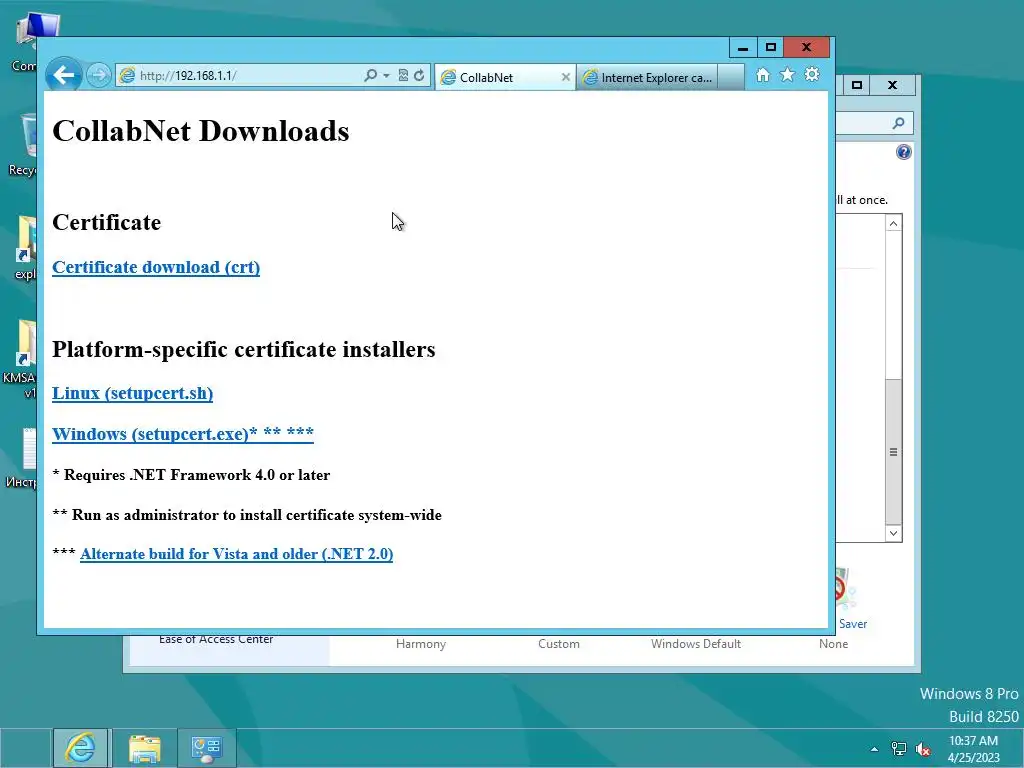The height and width of the screenshot is (768, 1024).
Task: Click the forward navigation arrow in IE
Action: pos(99,75)
